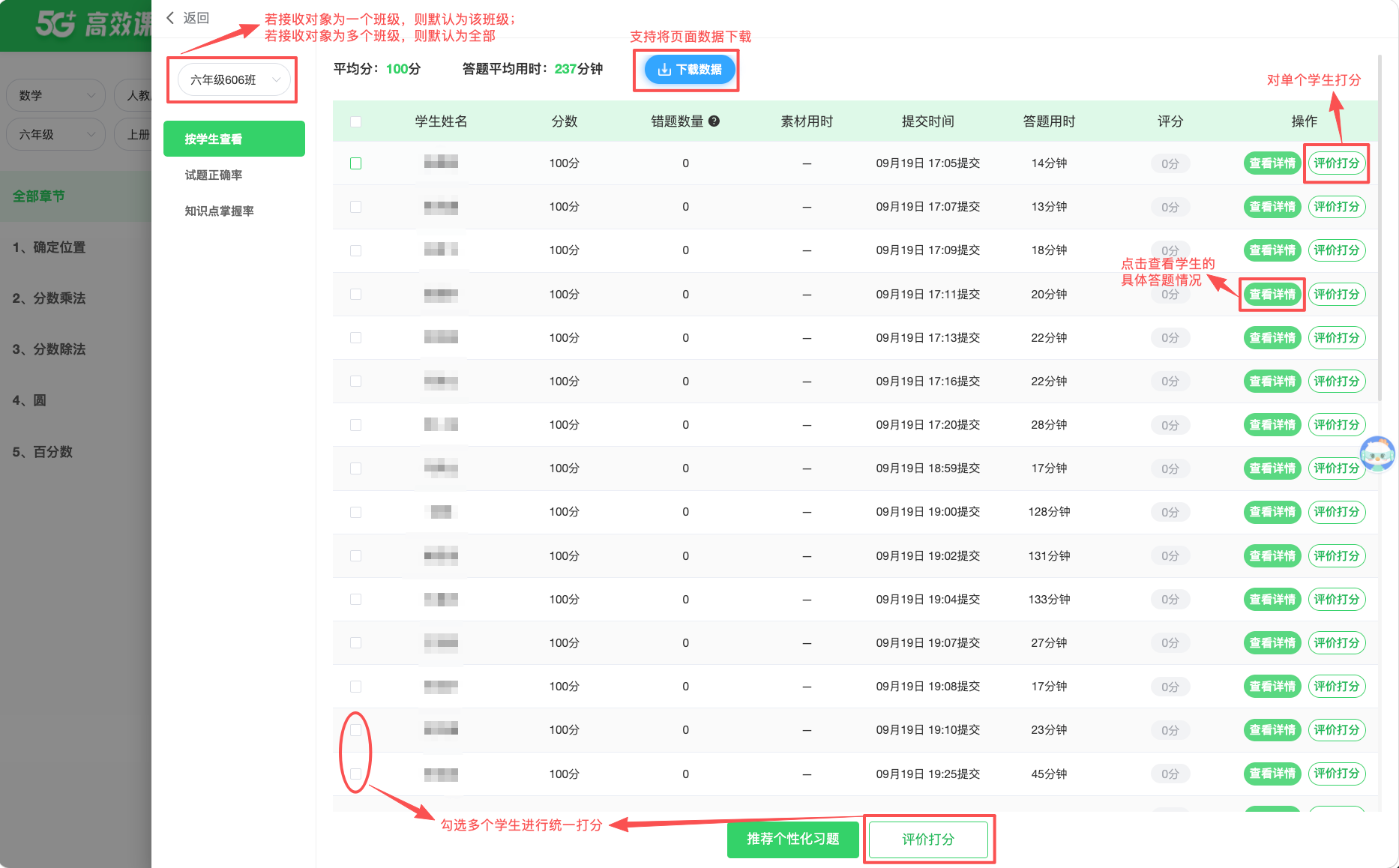Check the box for the 17:11 submission row
Image resolution: width=1399 pixels, height=868 pixels.
coord(356,295)
